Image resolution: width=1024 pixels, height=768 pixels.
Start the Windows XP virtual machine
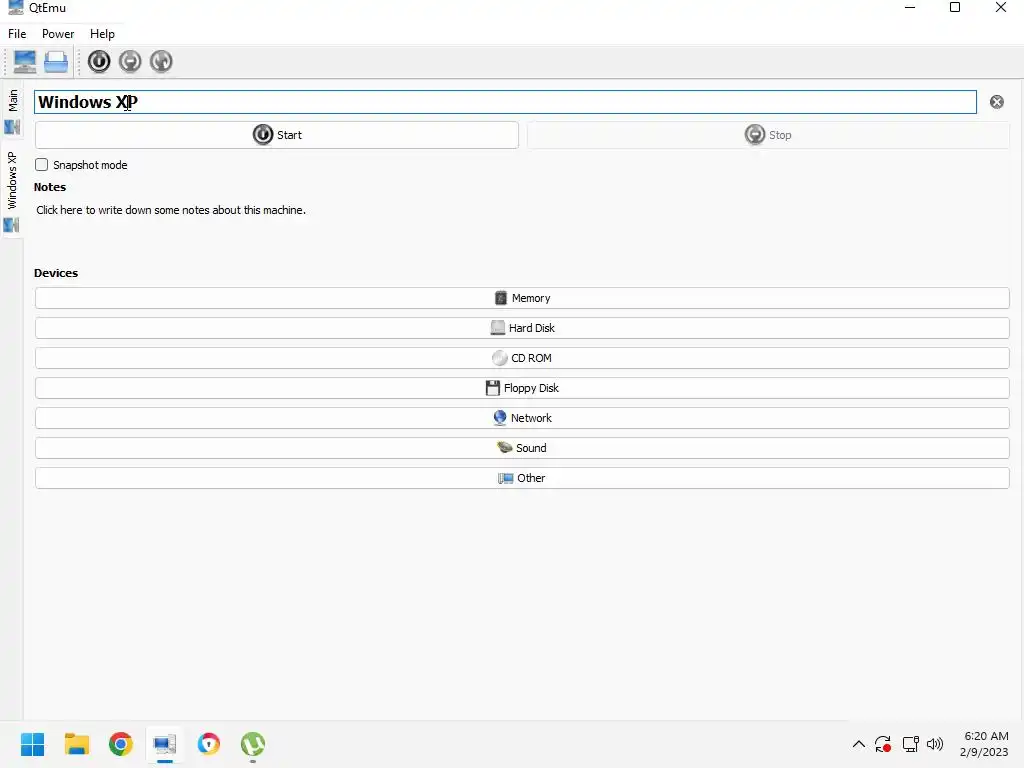point(277,135)
